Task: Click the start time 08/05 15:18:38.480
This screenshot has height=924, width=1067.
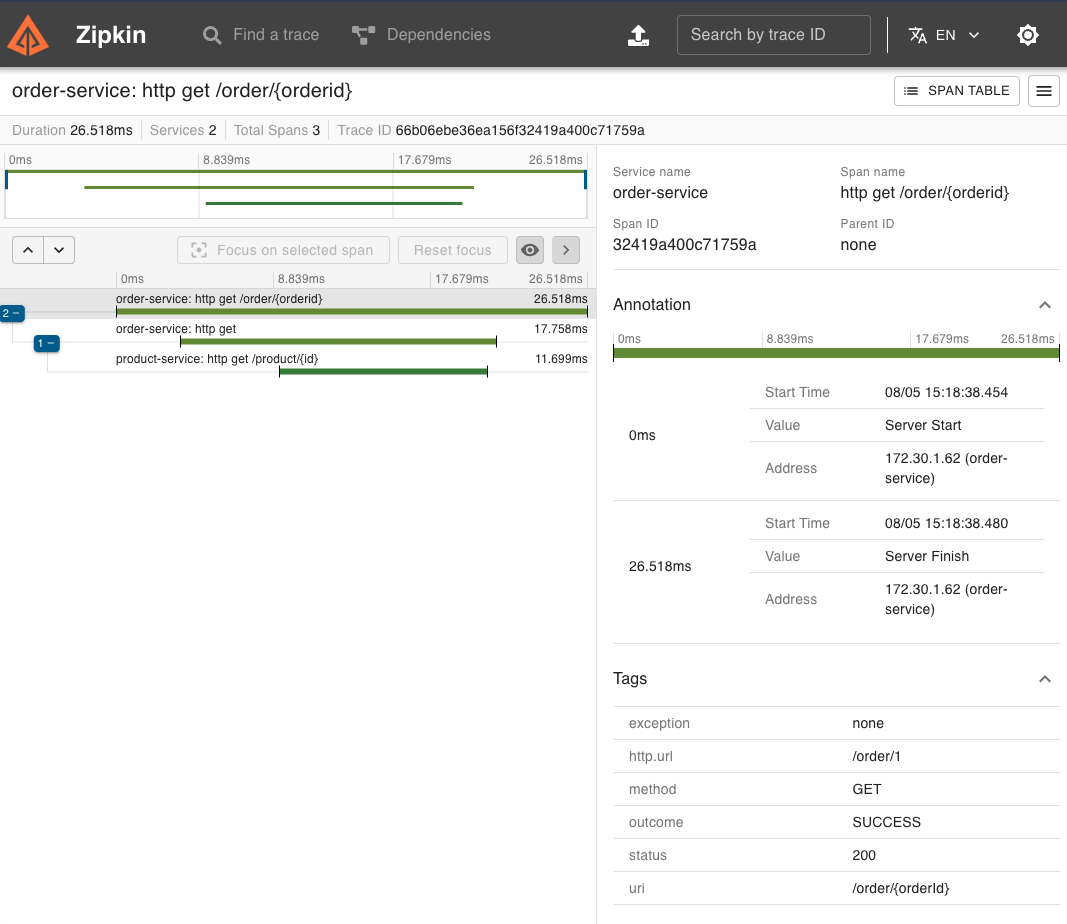Action: click(946, 523)
